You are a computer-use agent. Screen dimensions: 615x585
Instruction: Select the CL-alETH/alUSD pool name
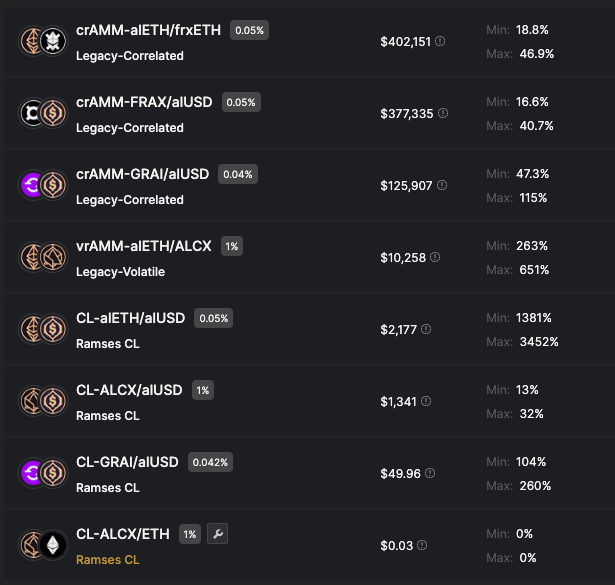(x=130, y=318)
